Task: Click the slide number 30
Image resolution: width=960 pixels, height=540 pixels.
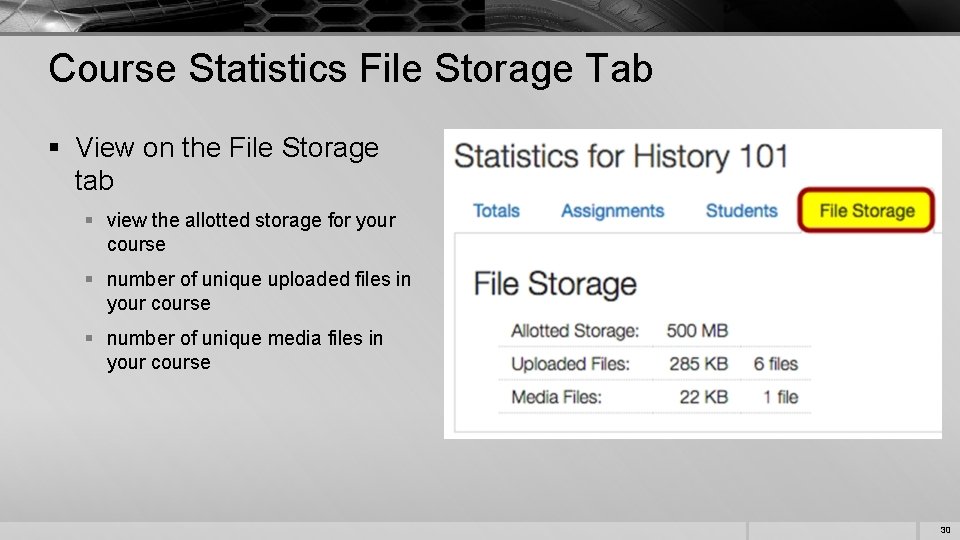Action: (x=945, y=530)
